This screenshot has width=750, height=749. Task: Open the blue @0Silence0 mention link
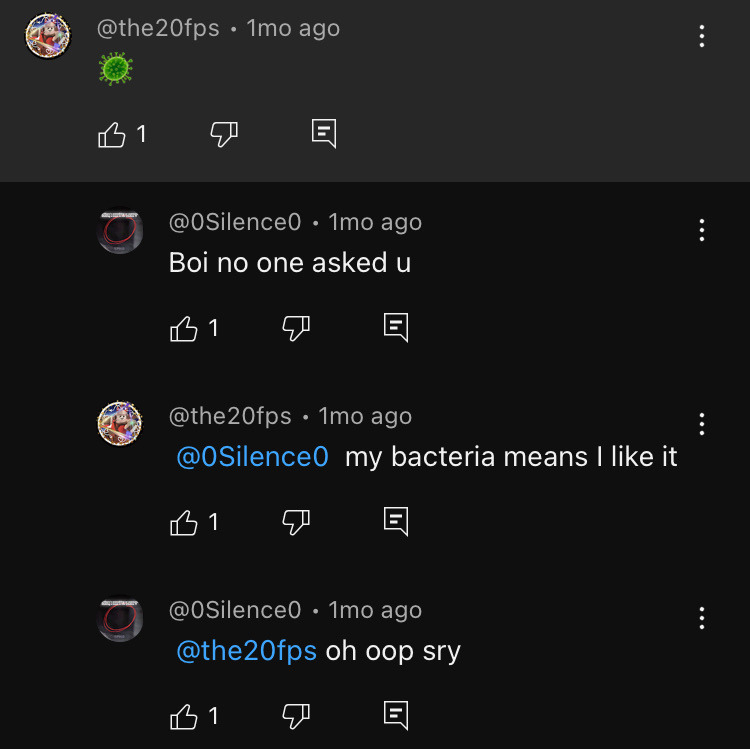(x=252, y=457)
